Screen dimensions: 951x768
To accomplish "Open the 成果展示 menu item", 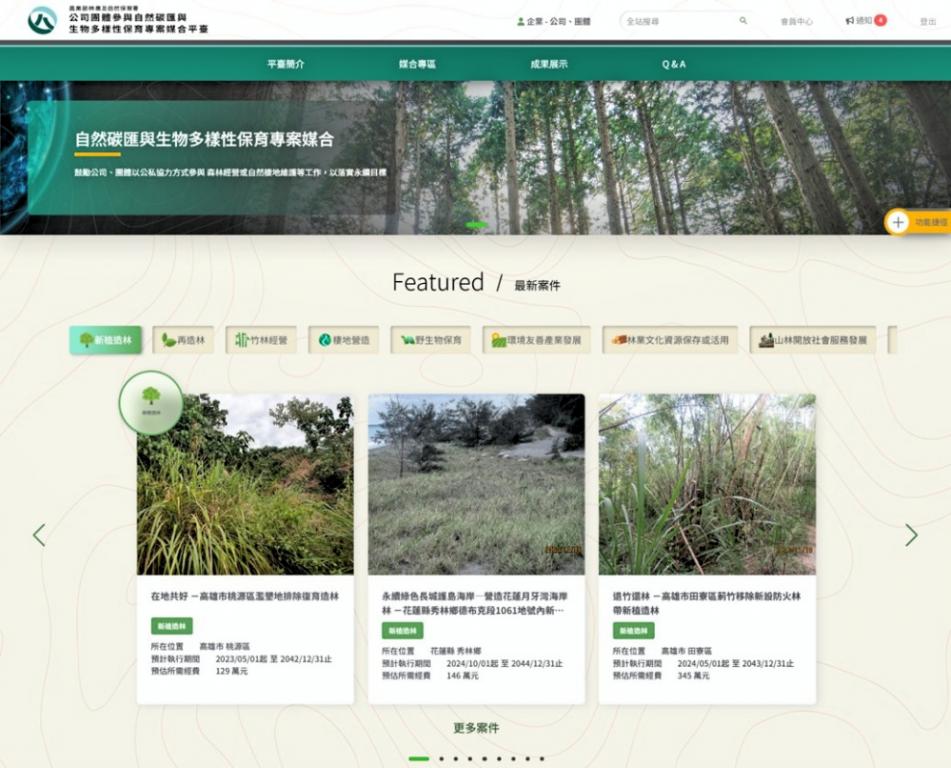I will tap(549, 64).
